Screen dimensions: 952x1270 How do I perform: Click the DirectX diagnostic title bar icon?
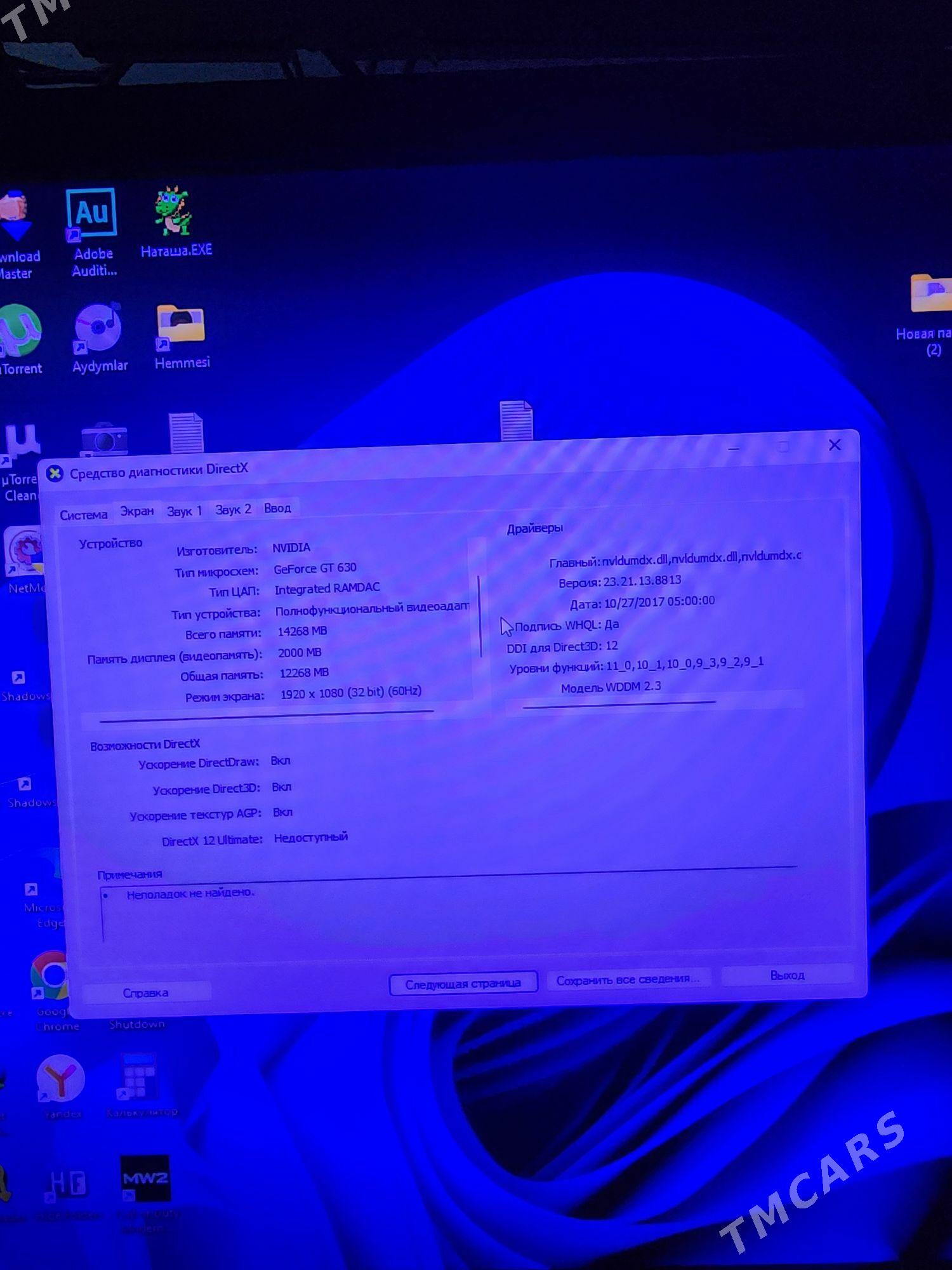tap(55, 474)
